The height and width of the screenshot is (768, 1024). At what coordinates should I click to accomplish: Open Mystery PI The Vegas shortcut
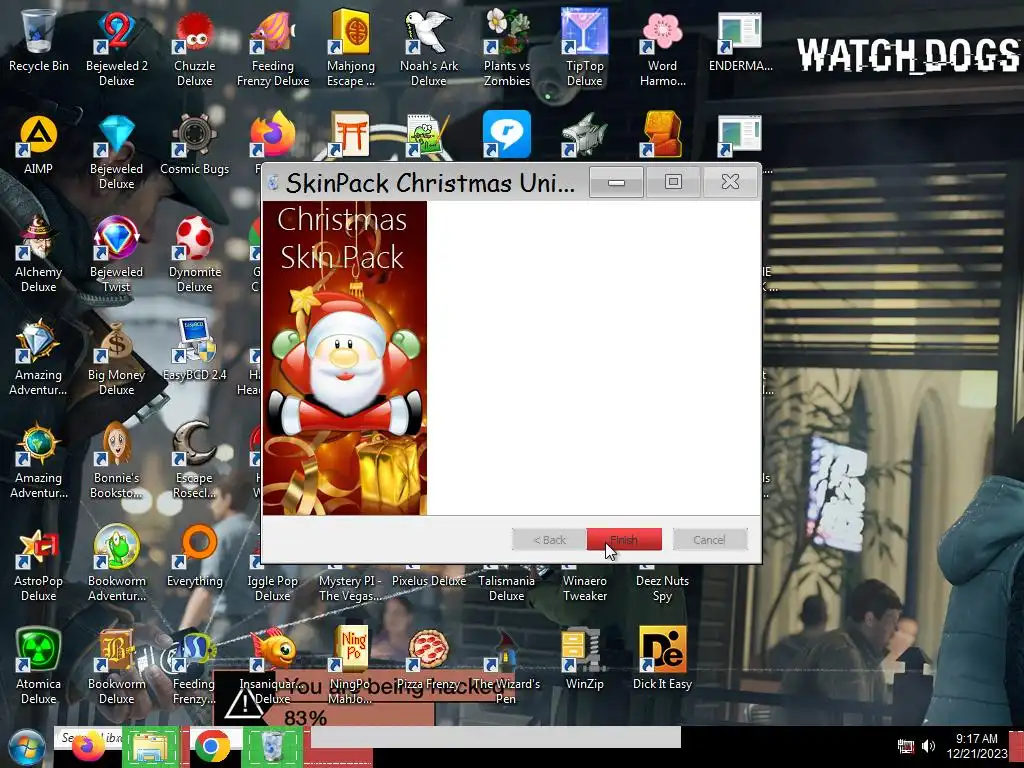click(351, 586)
